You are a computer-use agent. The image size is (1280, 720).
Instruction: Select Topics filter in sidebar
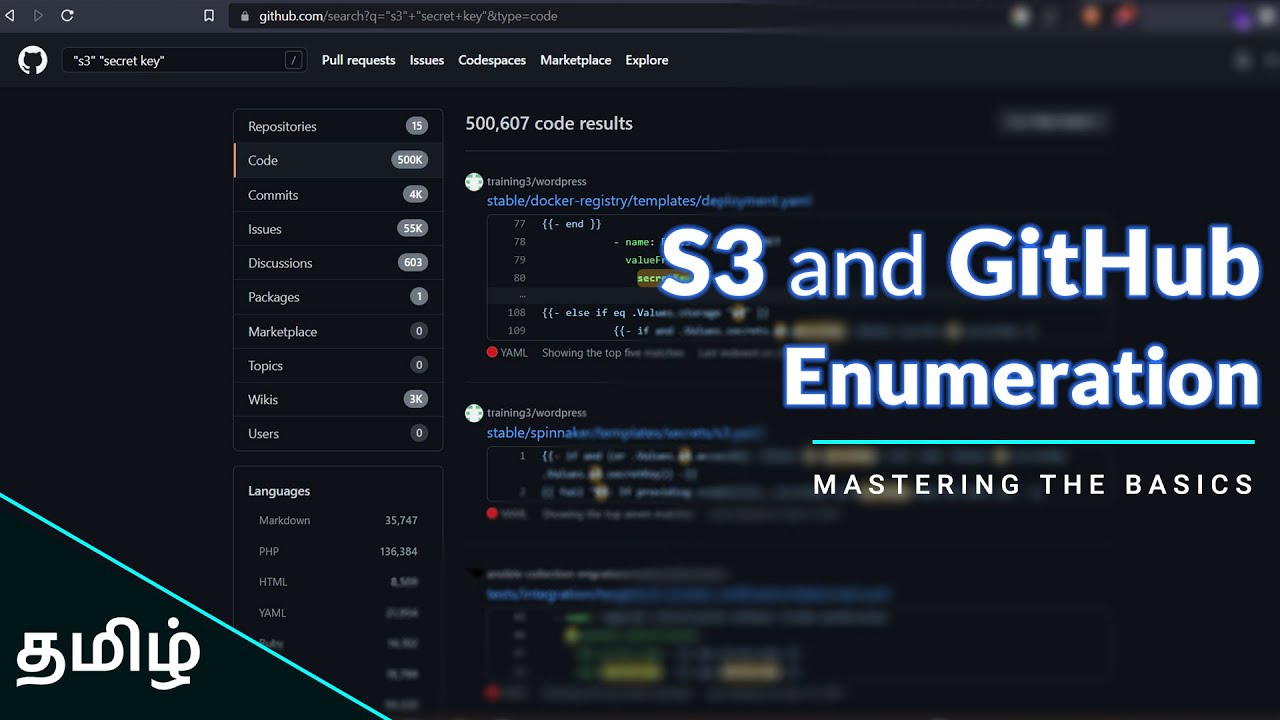(x=338, y=365)
